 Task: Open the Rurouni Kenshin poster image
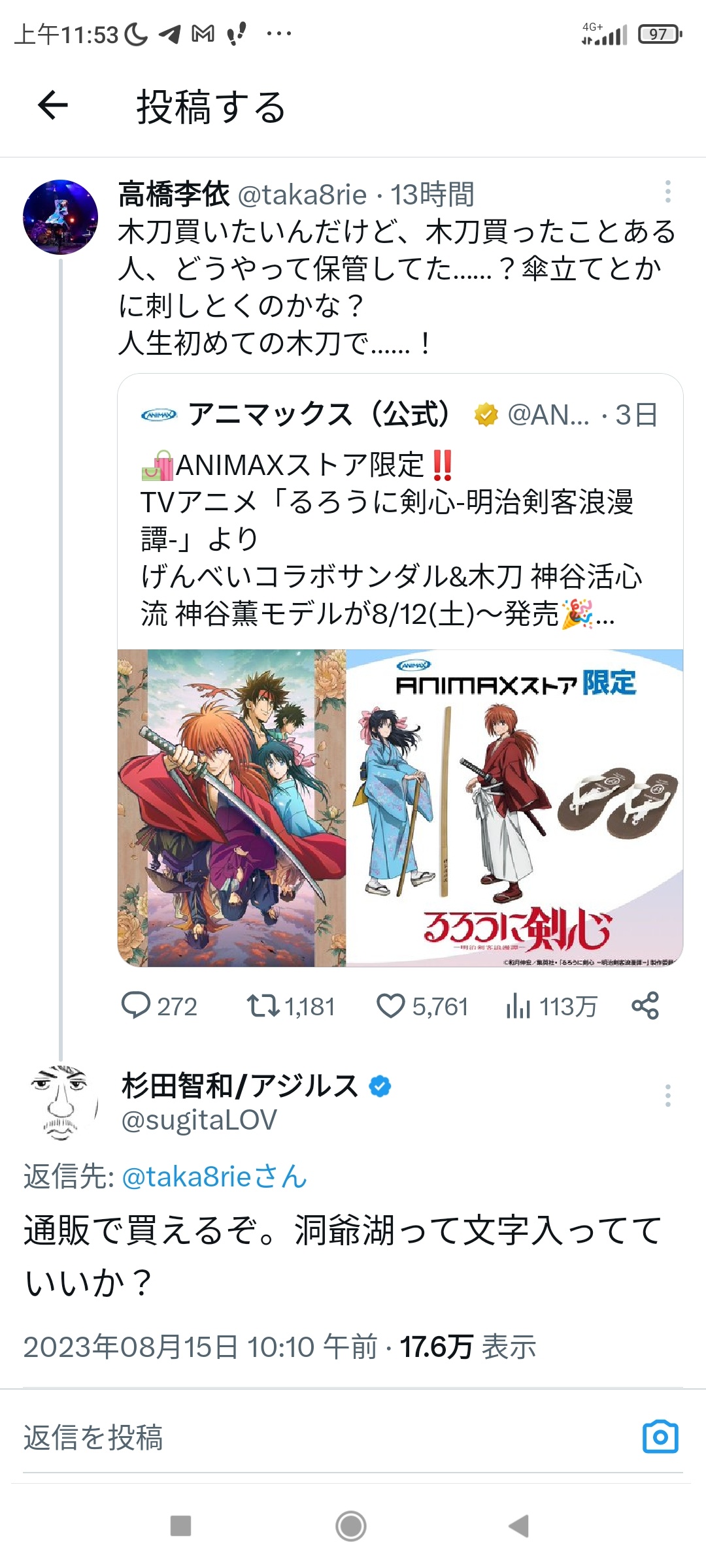click(x=231, y=808)
